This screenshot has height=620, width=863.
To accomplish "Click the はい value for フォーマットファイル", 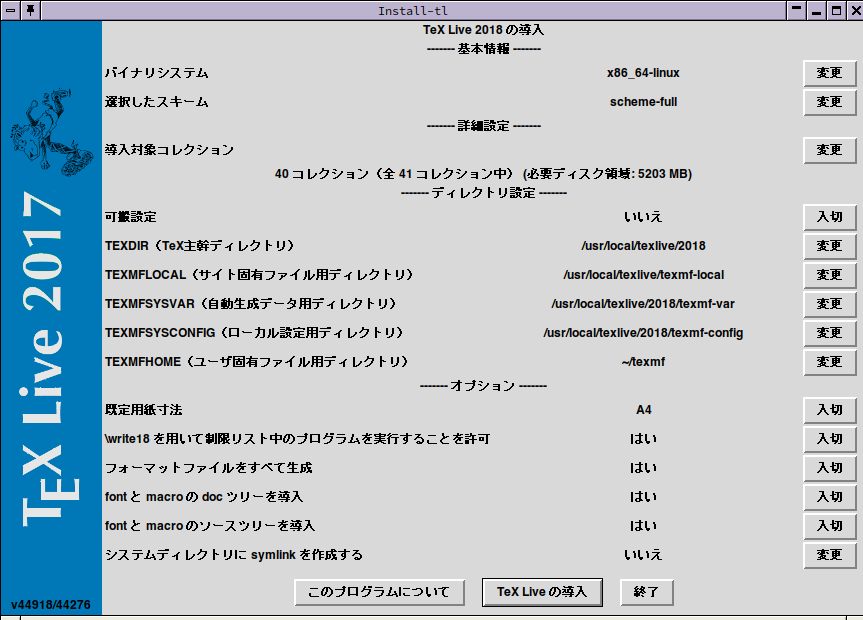I will pyautogui.click(x=643, y=467).
